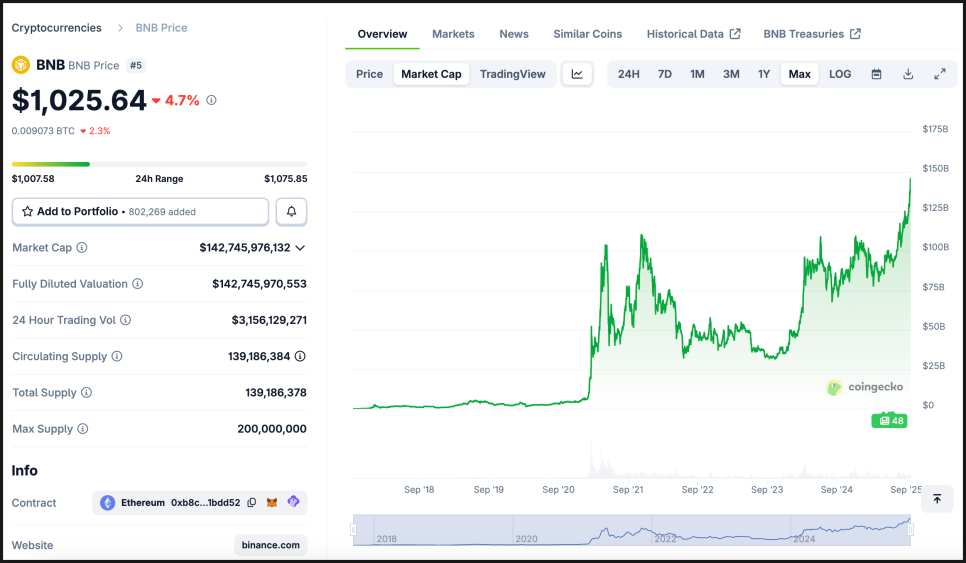Image resolution: width=966 pixels, height=563 pixels.
Task: Toggle LOG scale on chart
Action: 840,74
